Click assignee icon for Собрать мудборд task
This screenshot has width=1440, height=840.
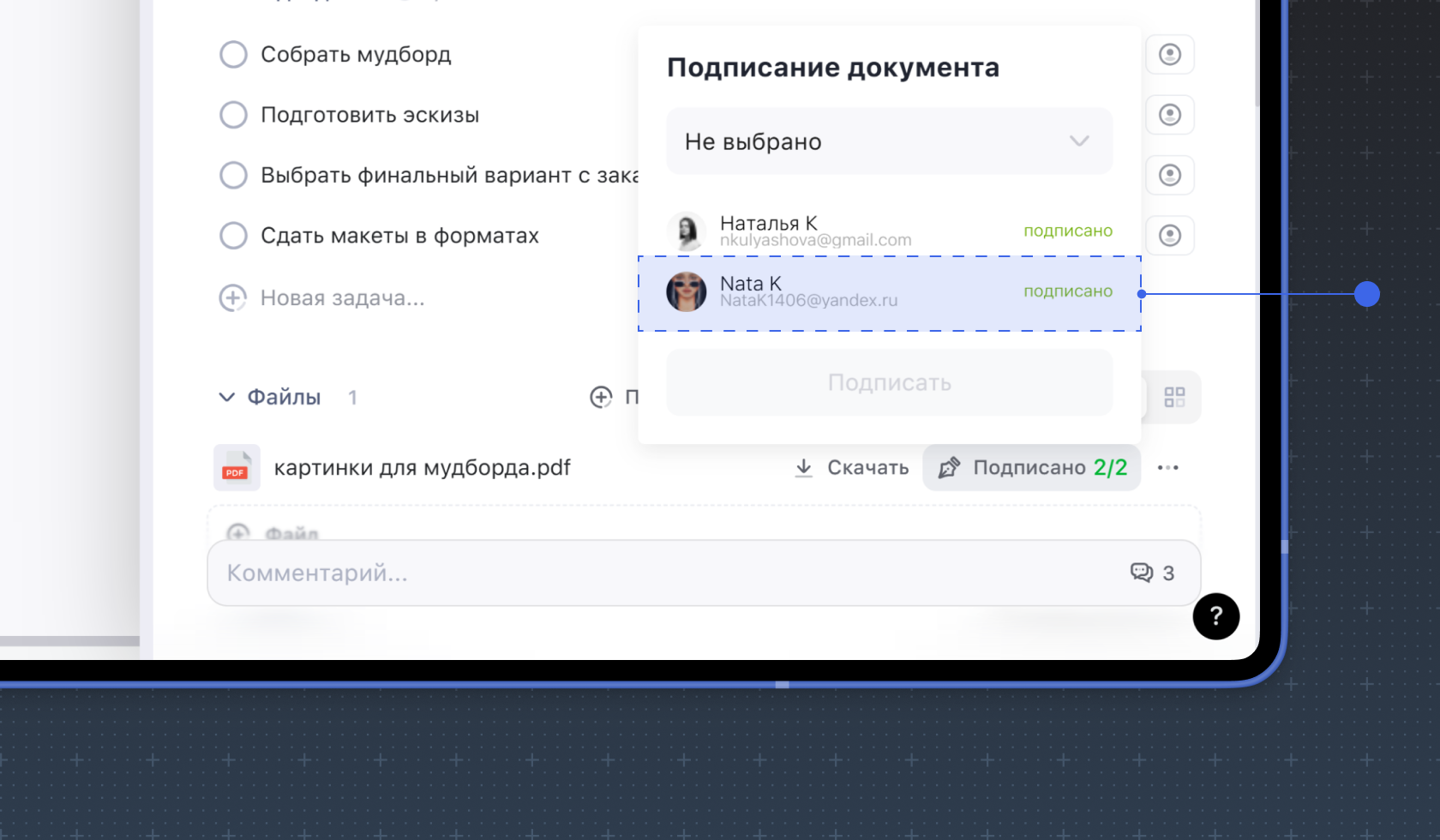pyautogui.click(x=1169, y=54)
